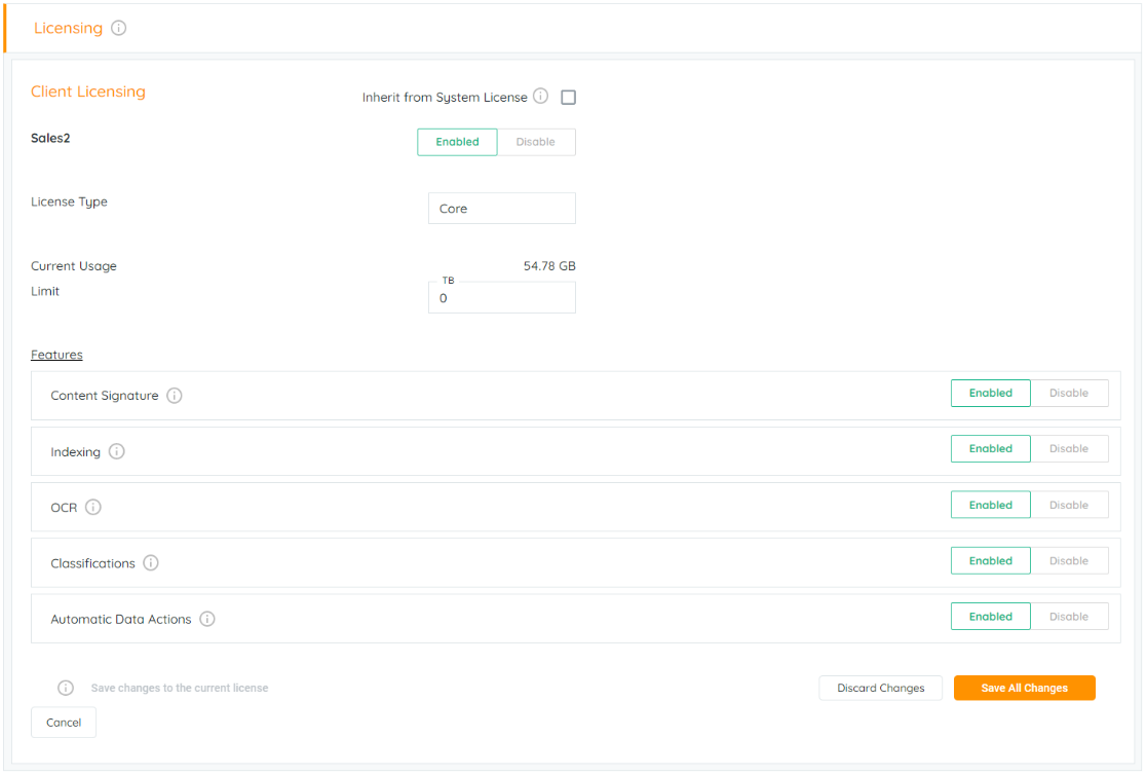Check the Inherit from System License checkbox
Image resolution: width=1147 pixels, height=774 pixels.
tap(568, 98)
